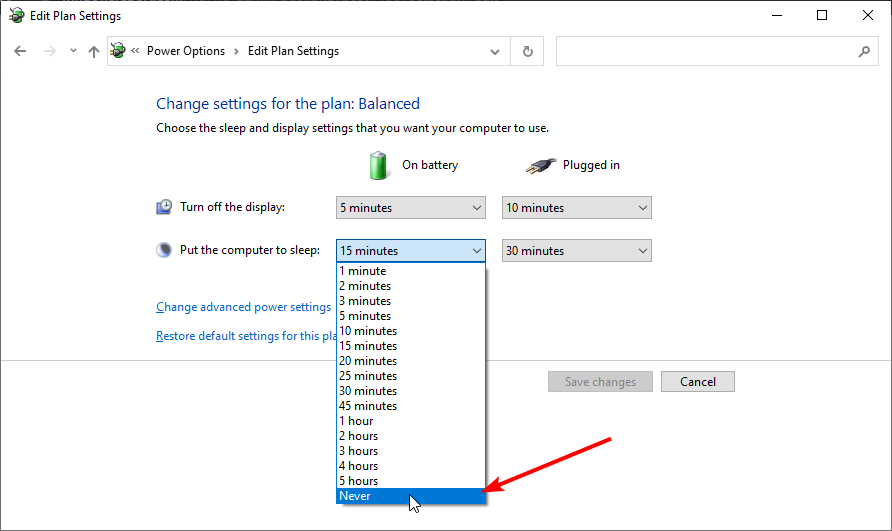Image resolution: width=892 pixels, height=531 pixels.
Task: Go back with the left arrow button
Action: point(20,51)
